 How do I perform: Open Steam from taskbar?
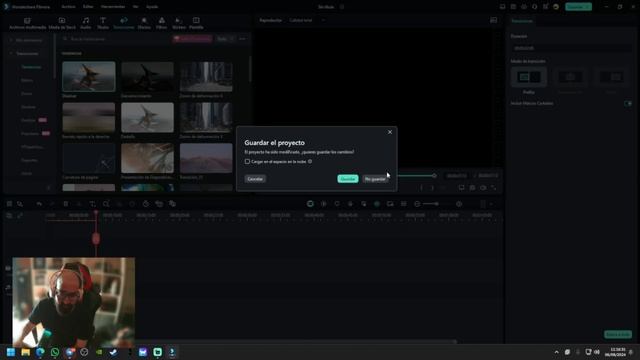[x=113, y=352]
